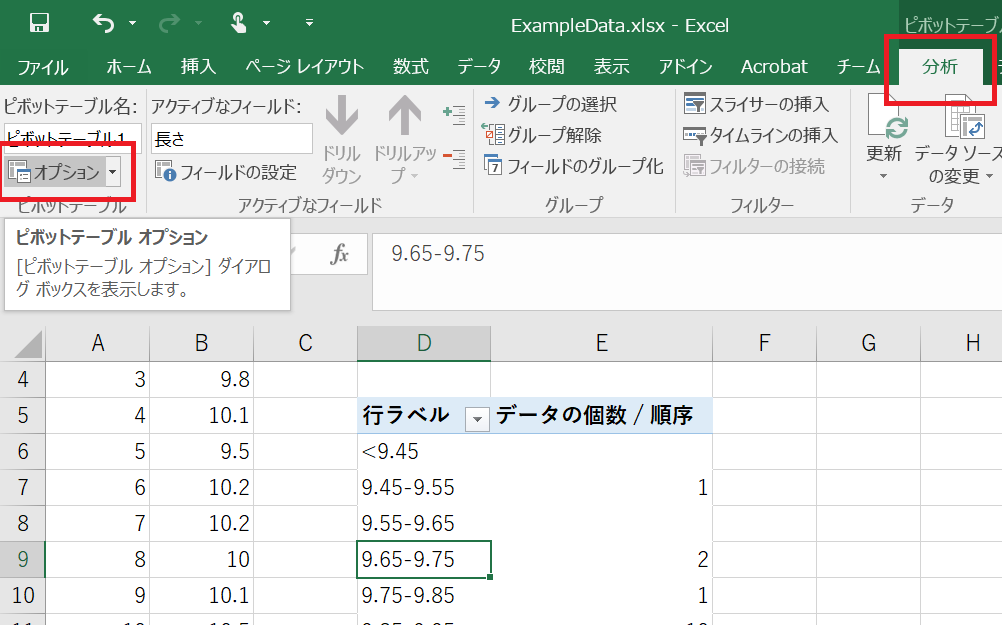This screenshot has height=625, width=1002.
Task: Switch to the チーム tab
Action: pos(858,66)
